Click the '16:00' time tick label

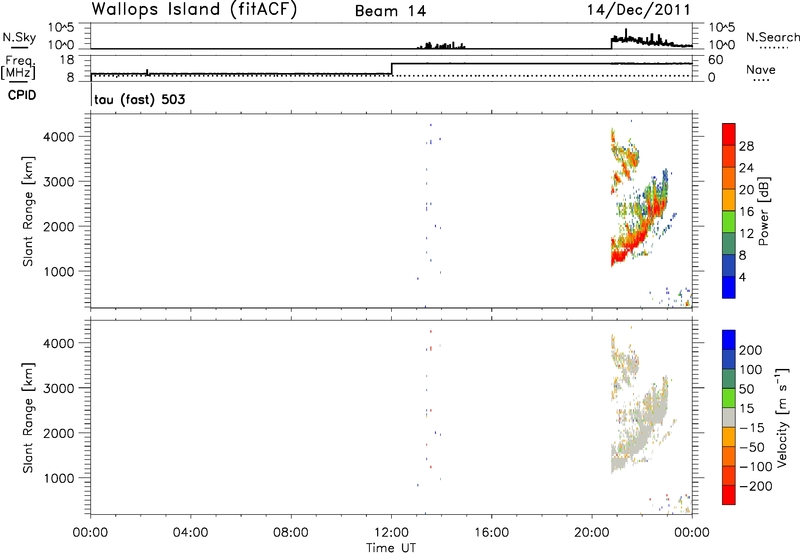tap(491, 533)
